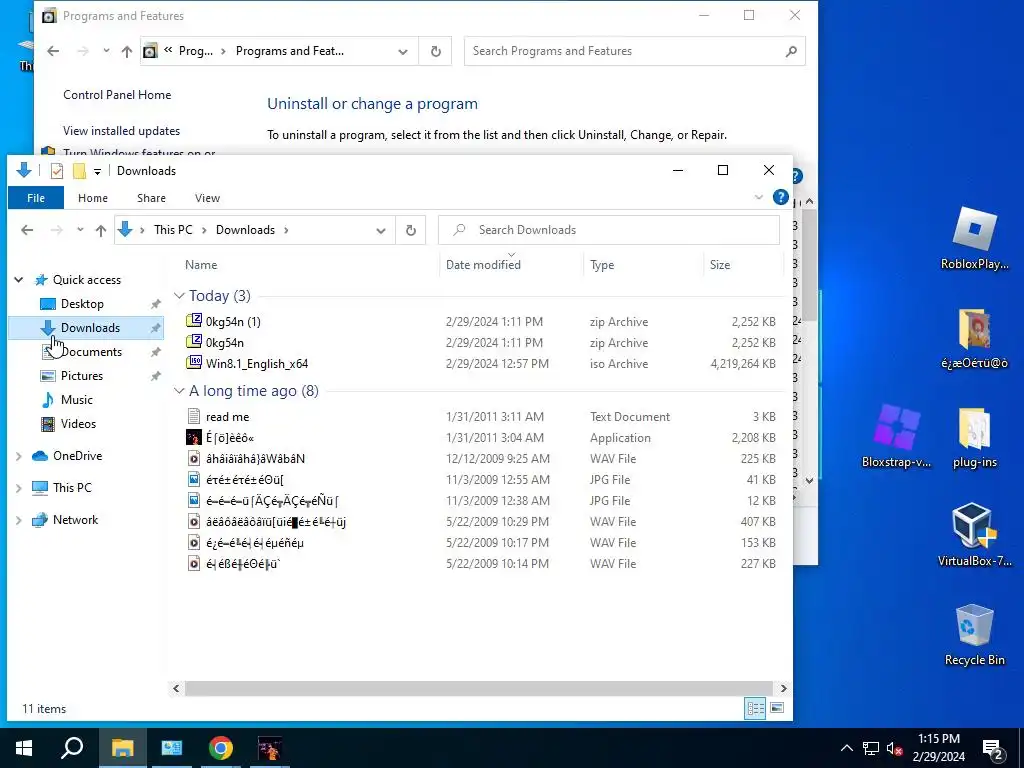Viewport: 1024px width, 768px height.
Task: Open the notification center icon
Action: 993,748
